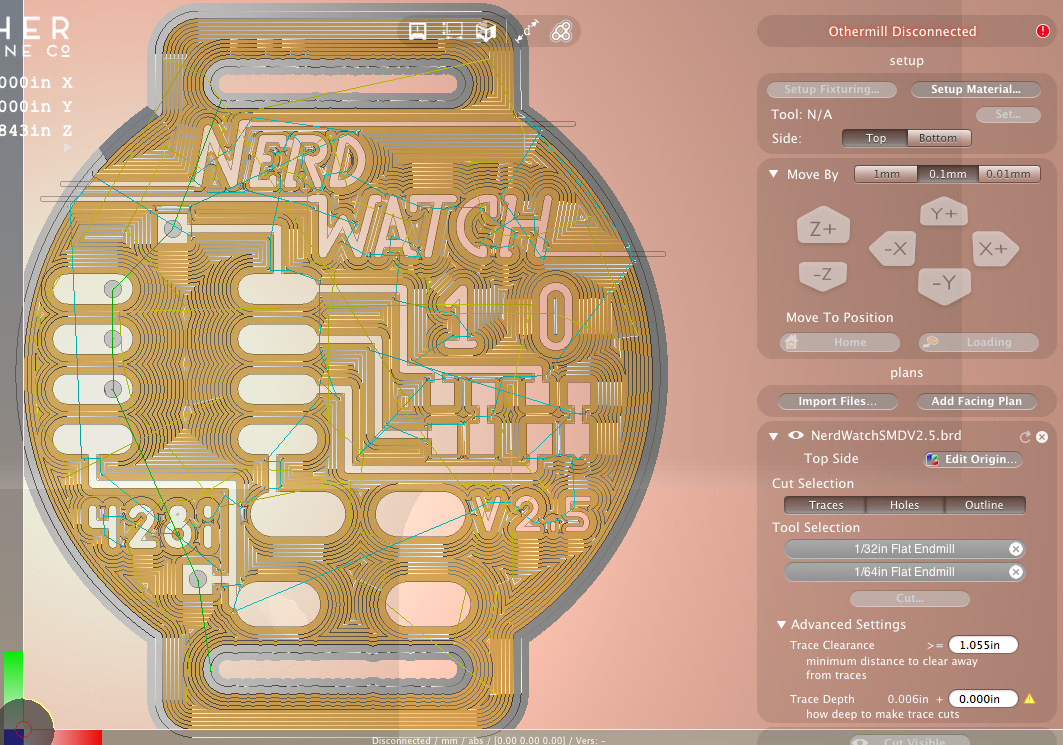Jog the X+ axis button

(995, 249)
